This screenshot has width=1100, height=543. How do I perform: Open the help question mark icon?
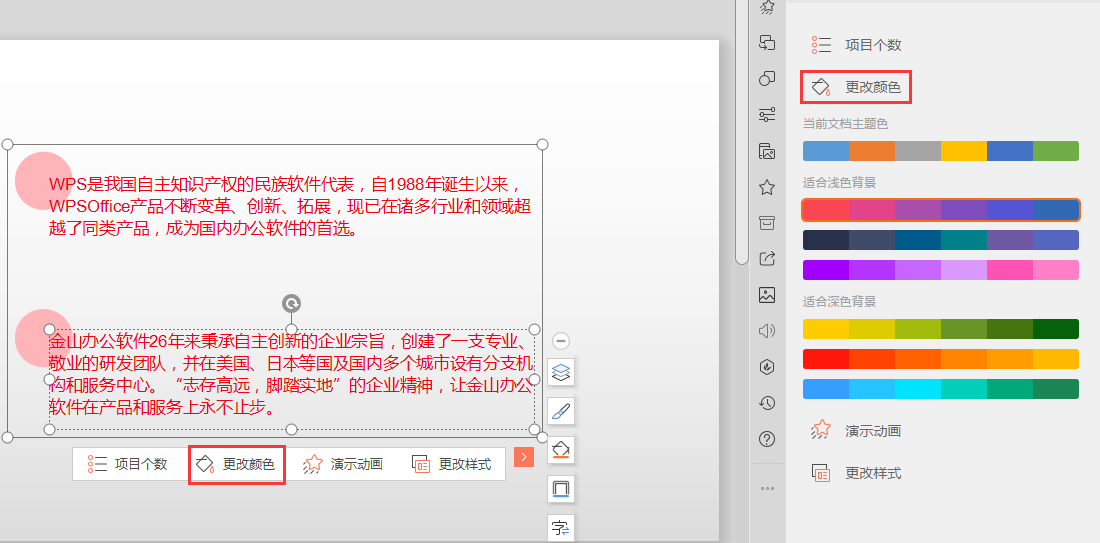(767, 439)
